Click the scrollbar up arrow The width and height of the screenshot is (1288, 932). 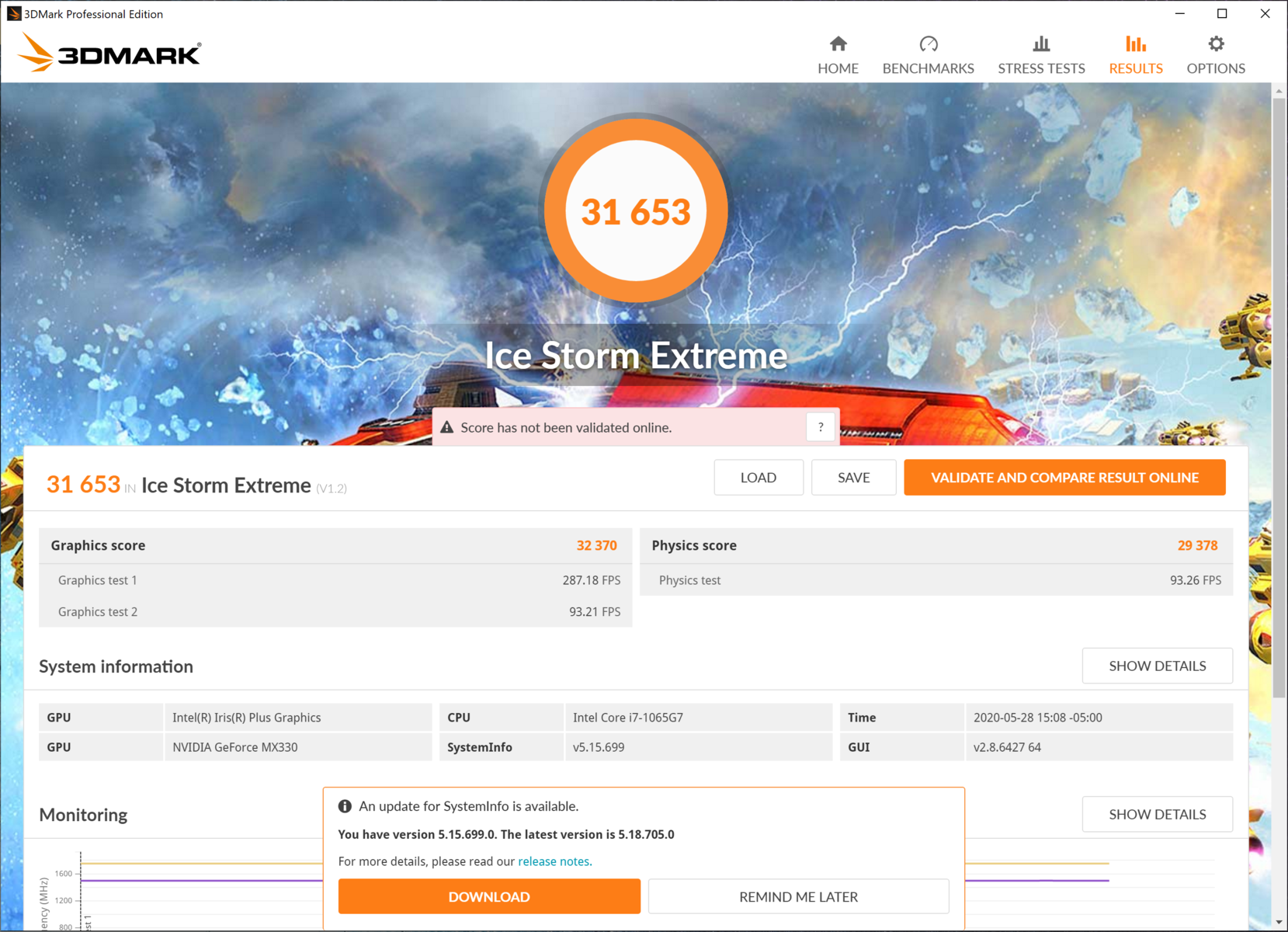[1279, 91]
